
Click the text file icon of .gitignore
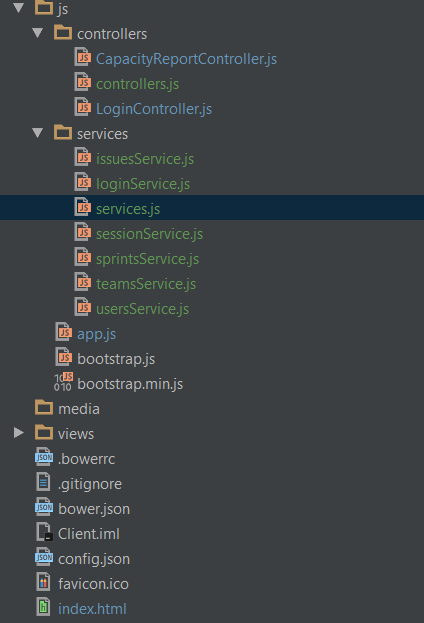tap(43, 483)
